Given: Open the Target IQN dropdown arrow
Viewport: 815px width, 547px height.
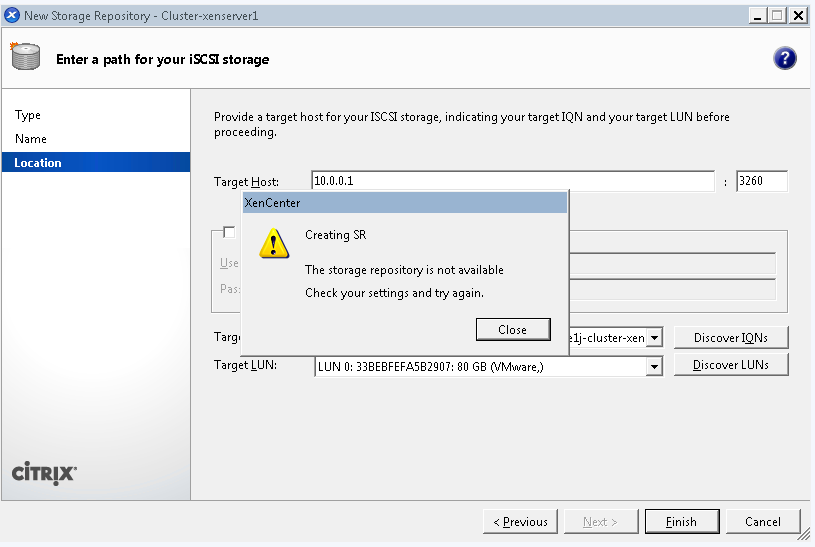Looking at the screenshot, I should point(654,339).
